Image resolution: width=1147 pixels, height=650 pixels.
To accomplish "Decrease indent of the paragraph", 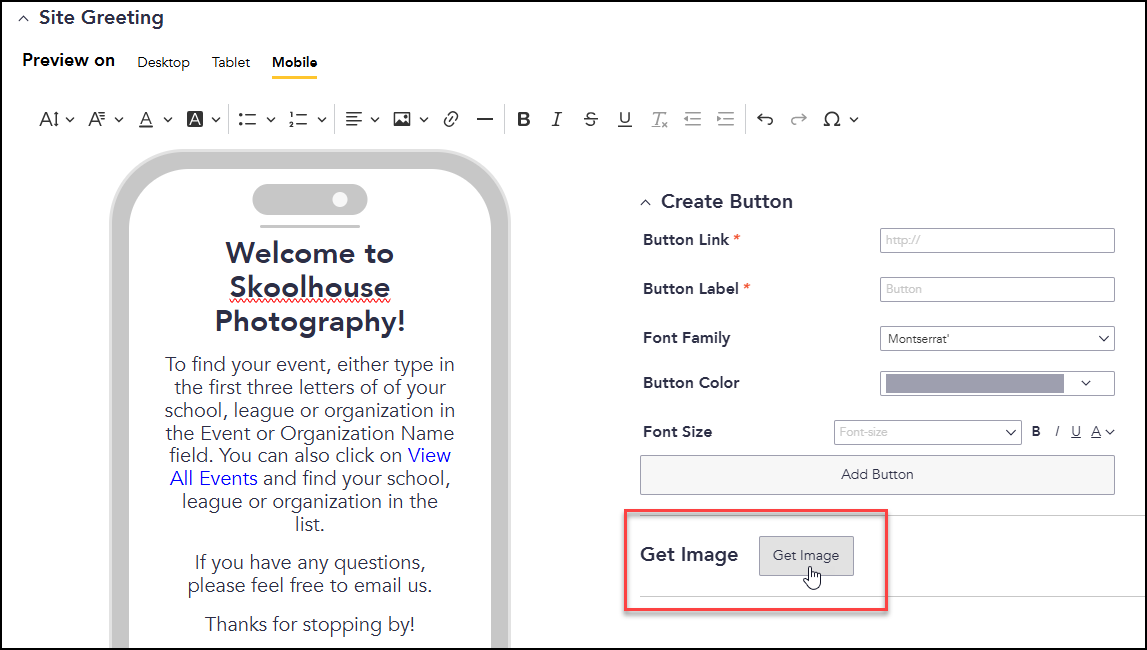I will pos(693,119).
